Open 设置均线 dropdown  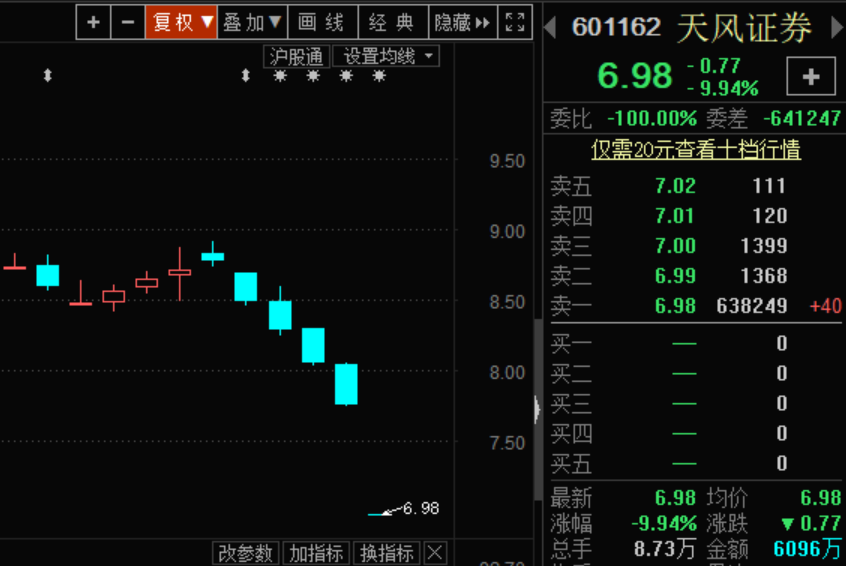[x=386, y=56]
